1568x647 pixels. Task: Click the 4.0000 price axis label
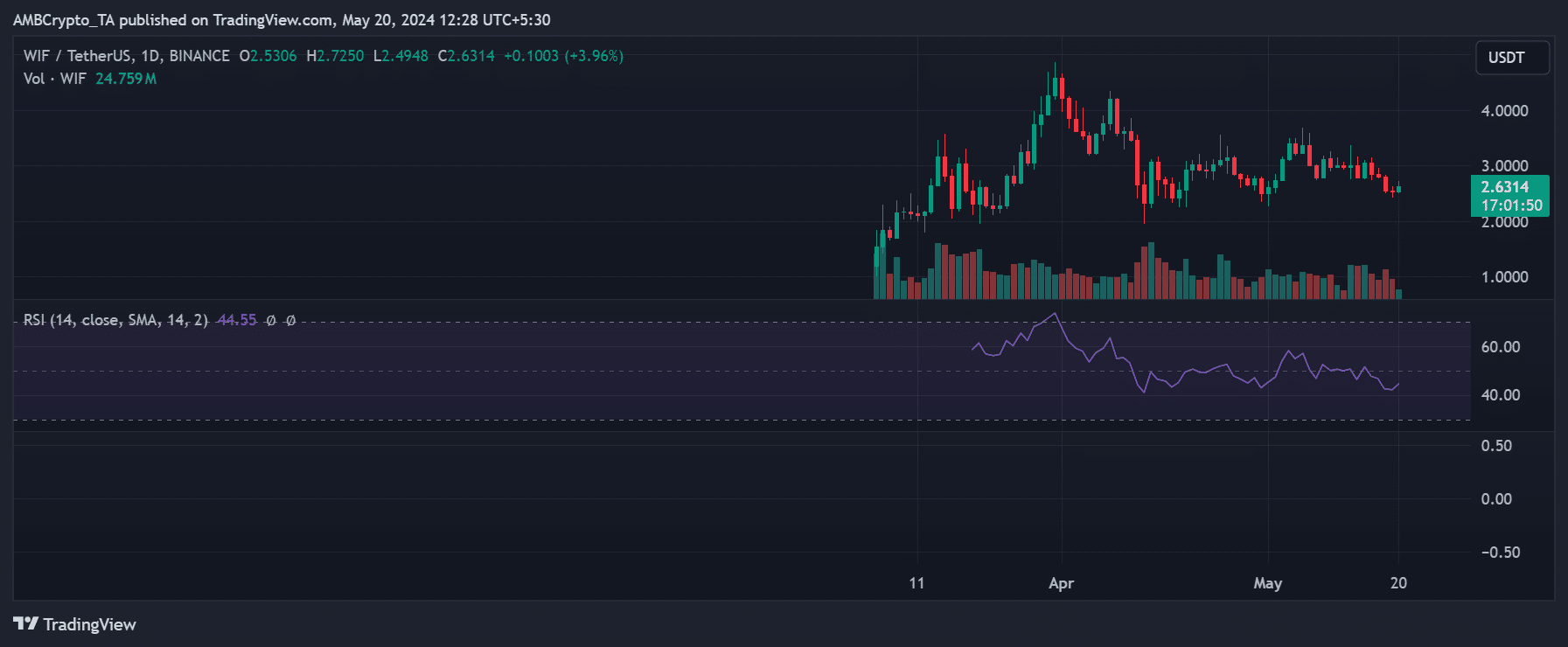click(x=1504, y=111)
